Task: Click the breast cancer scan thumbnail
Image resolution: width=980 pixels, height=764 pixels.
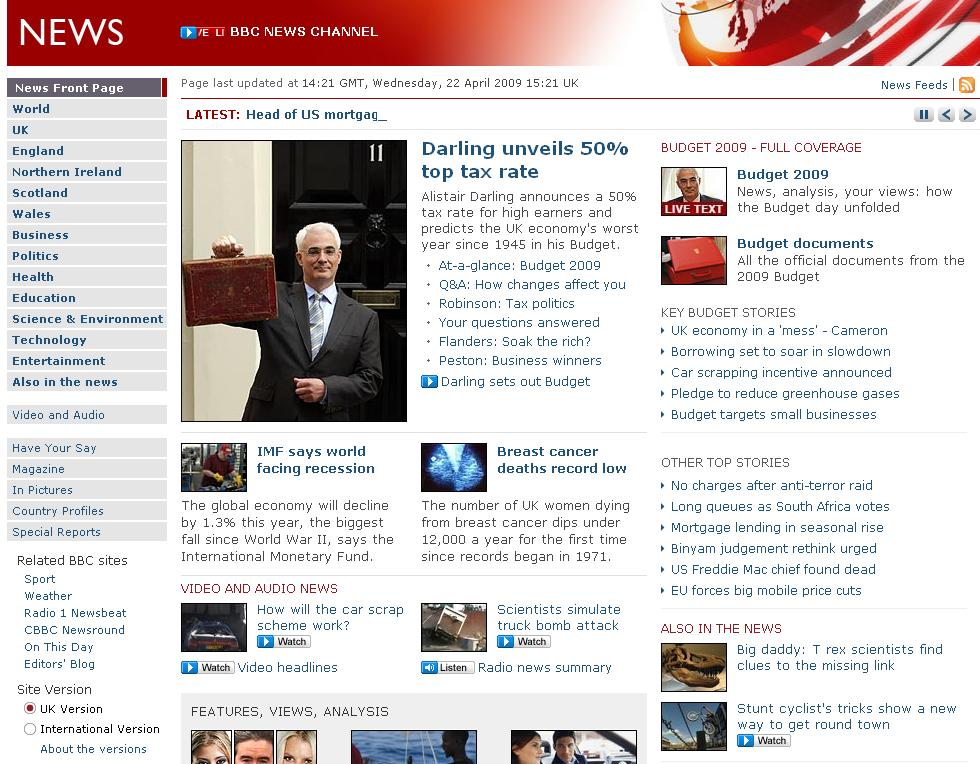Action: point(454,467)
